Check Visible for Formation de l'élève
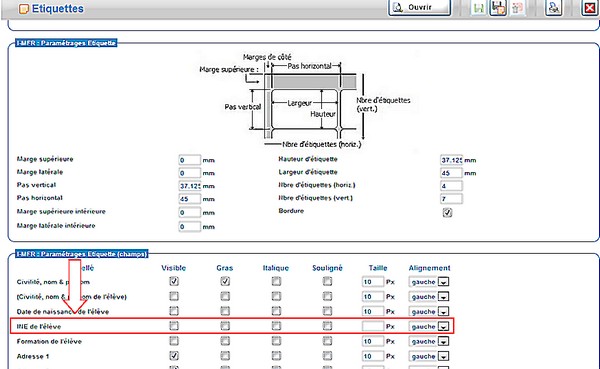Image resolution: width=600 pixels, height=369 pixels. coord(174,341)
